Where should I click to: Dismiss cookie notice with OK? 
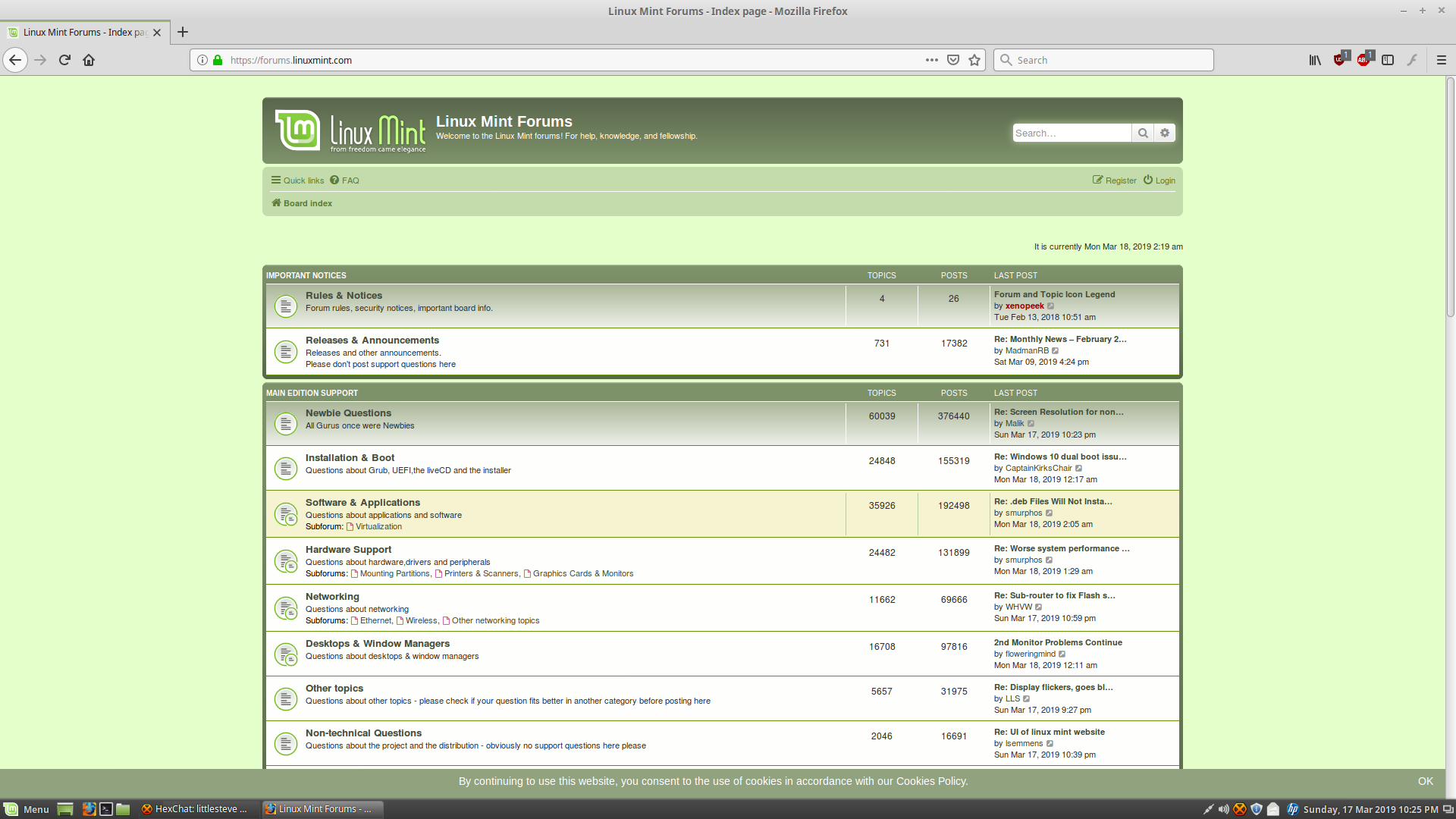pyautogui.click(x=1426, y=782)
